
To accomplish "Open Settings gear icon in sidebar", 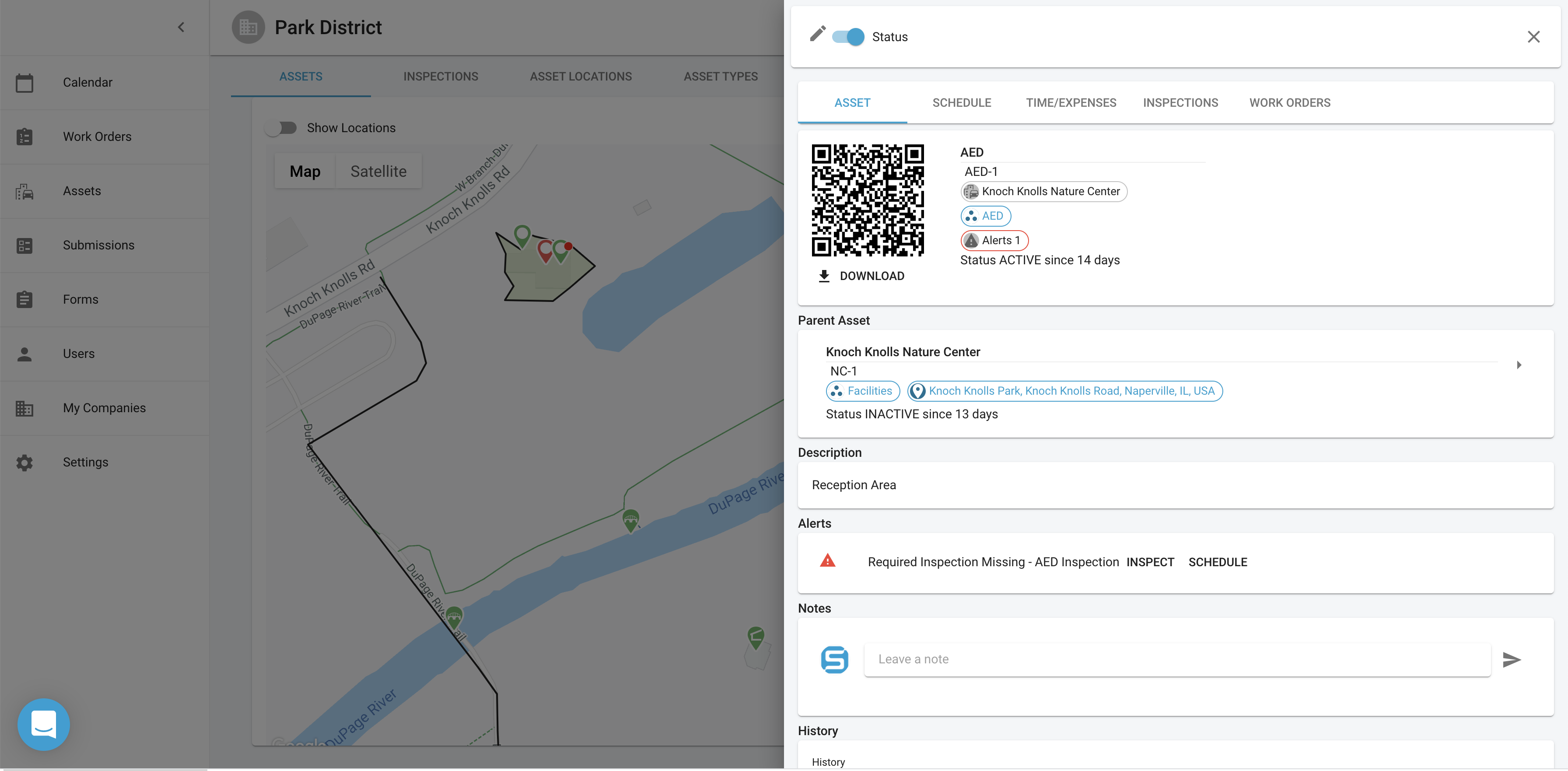I will (24, 463).
